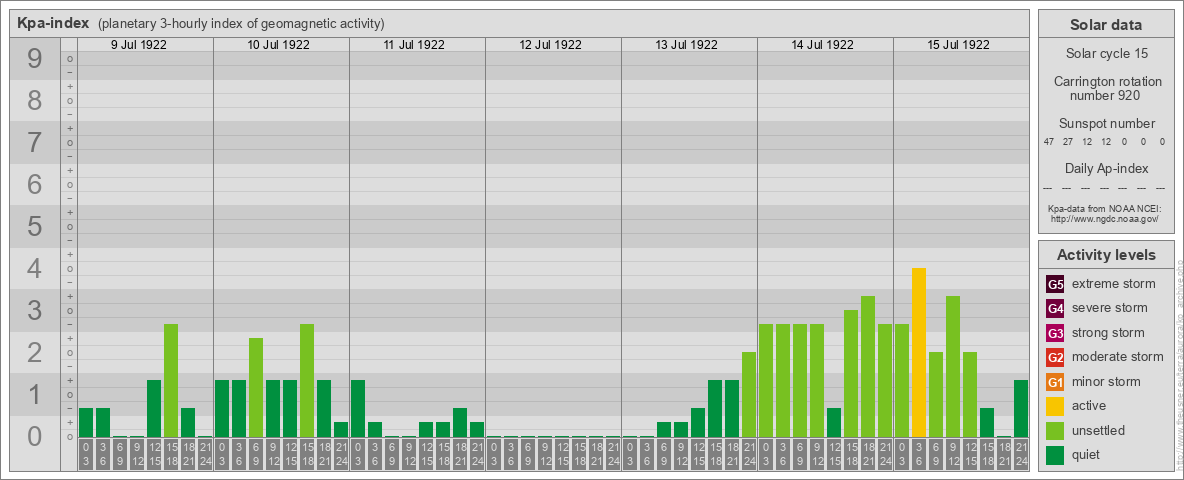
Task: Click the 6-9 bar on 10 Jul 1922
Action: 256,387
